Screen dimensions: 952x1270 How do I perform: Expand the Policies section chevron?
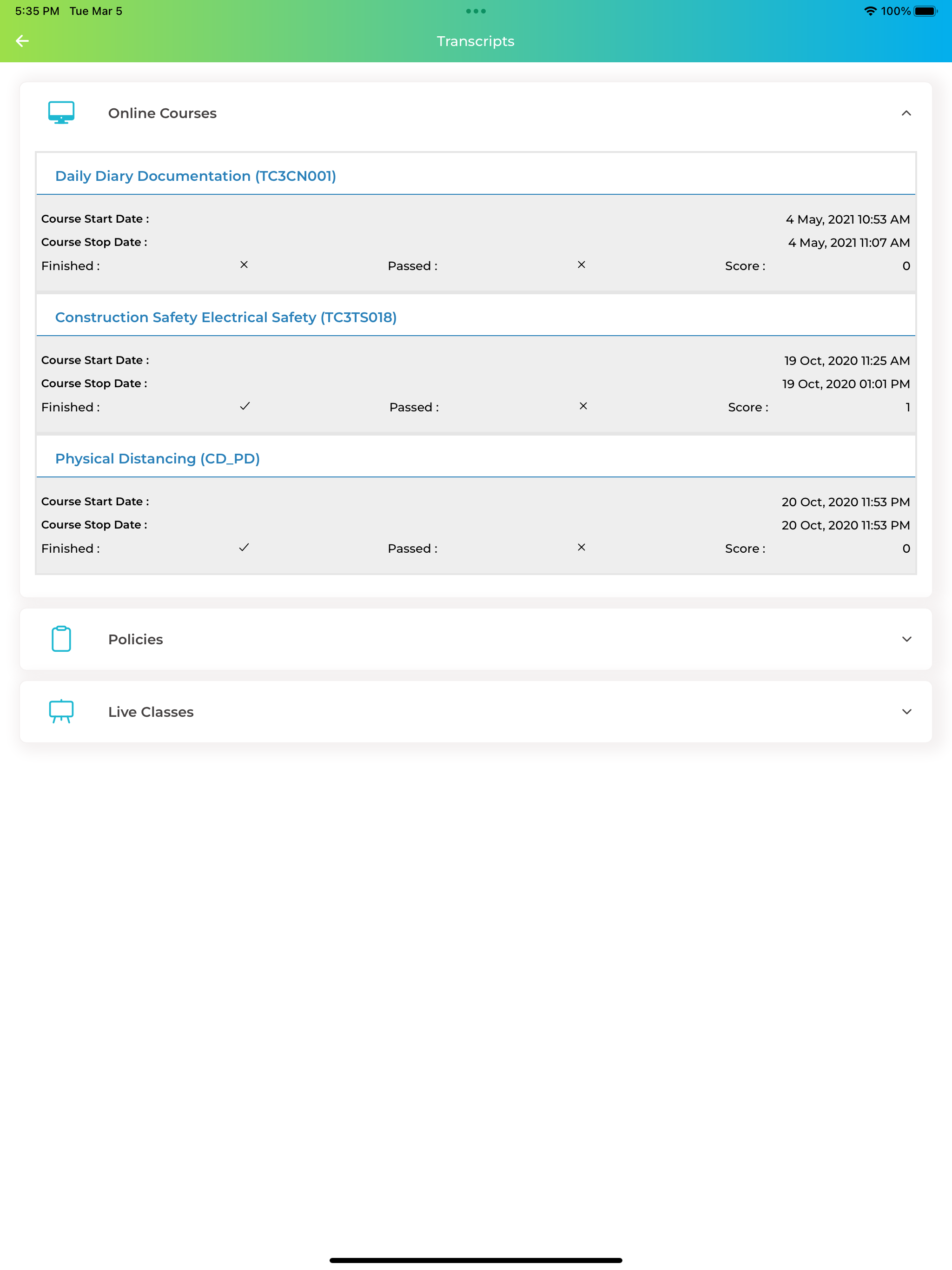click(x=906, y=639)
